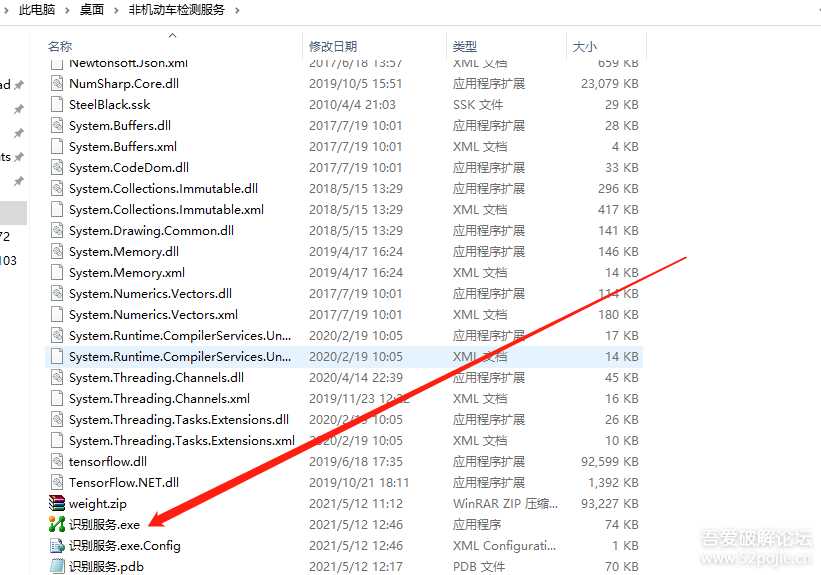Click the System.Memory.xml file icon
The height and width of the screenshot is (575, 821).
tap(57, 273)
